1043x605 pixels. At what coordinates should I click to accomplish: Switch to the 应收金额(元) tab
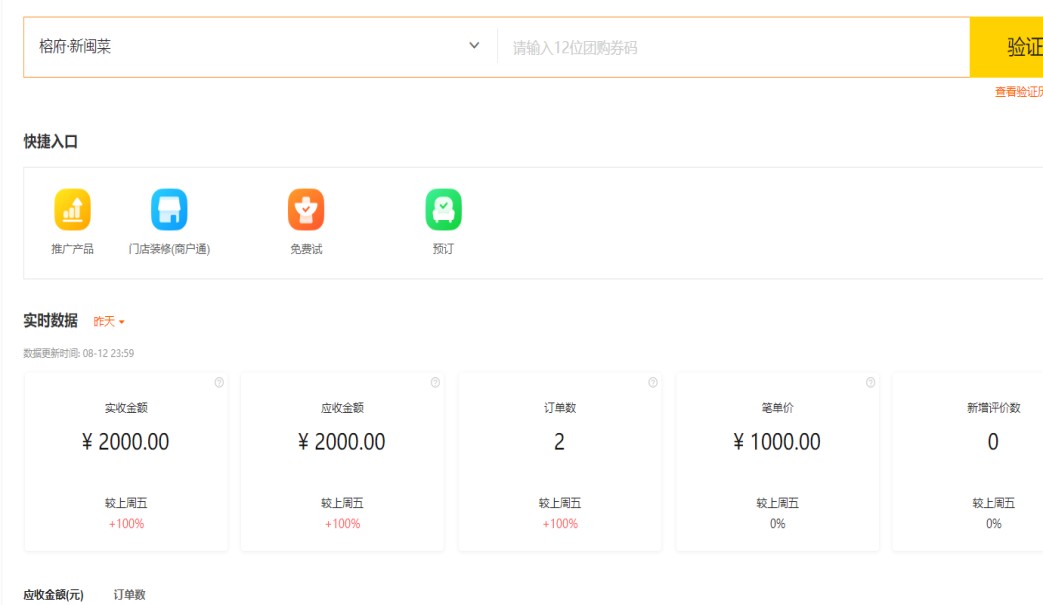[x=54, y=595]
